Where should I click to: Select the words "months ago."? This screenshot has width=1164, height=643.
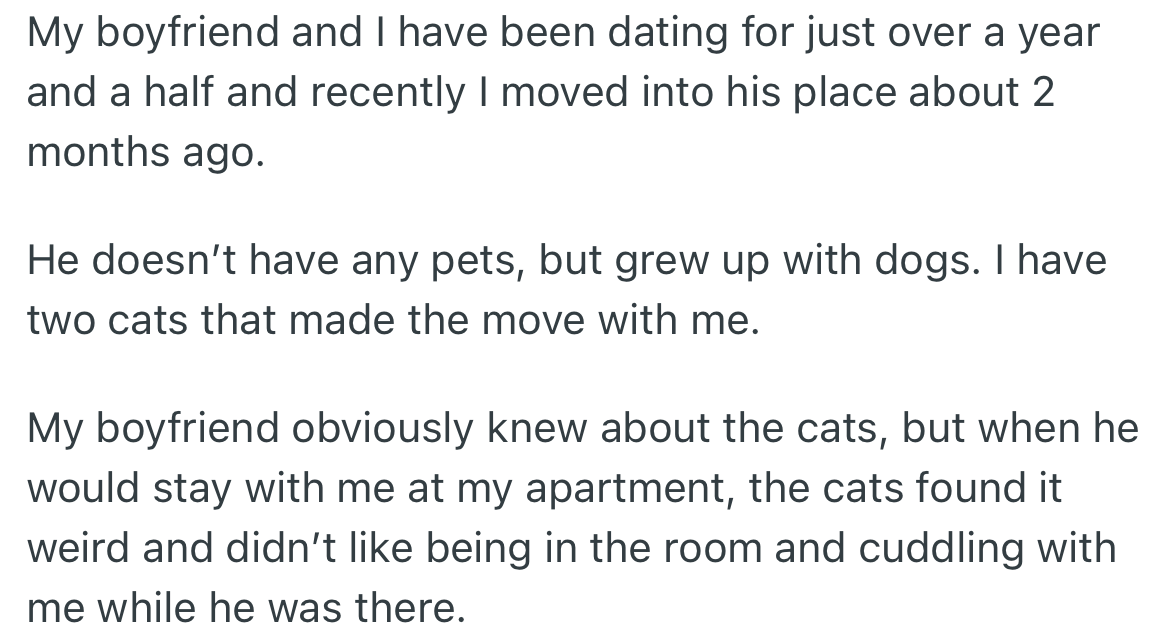click(x=146, y=153)
